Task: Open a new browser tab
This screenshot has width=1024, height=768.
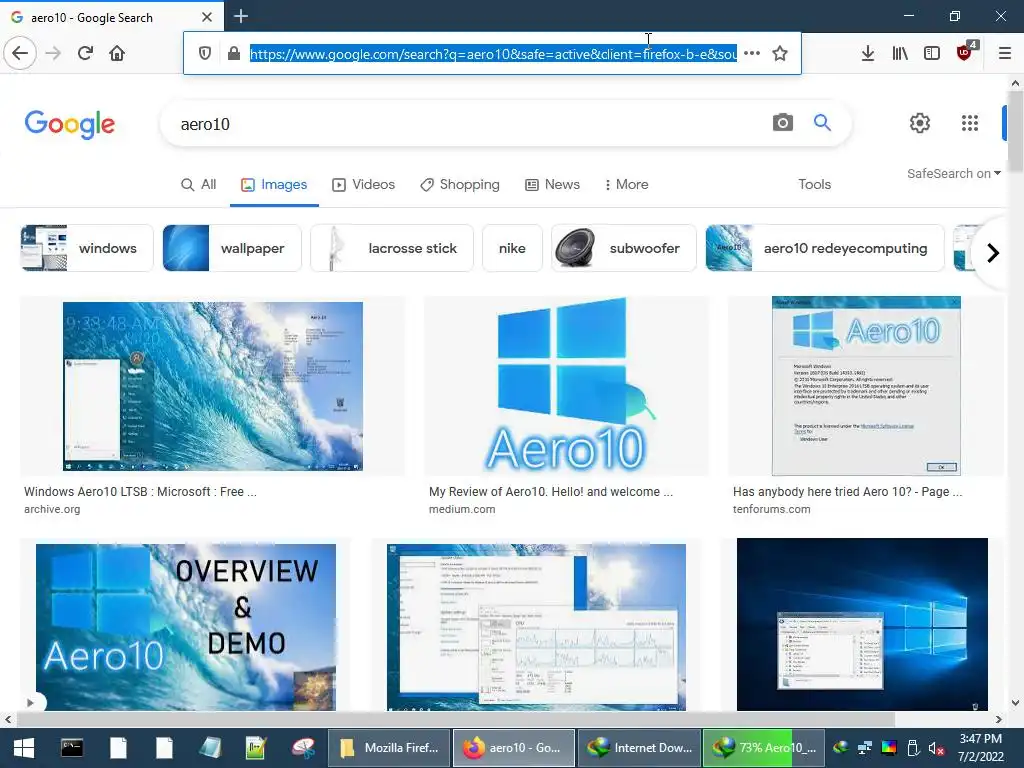Action: [241, 16]
